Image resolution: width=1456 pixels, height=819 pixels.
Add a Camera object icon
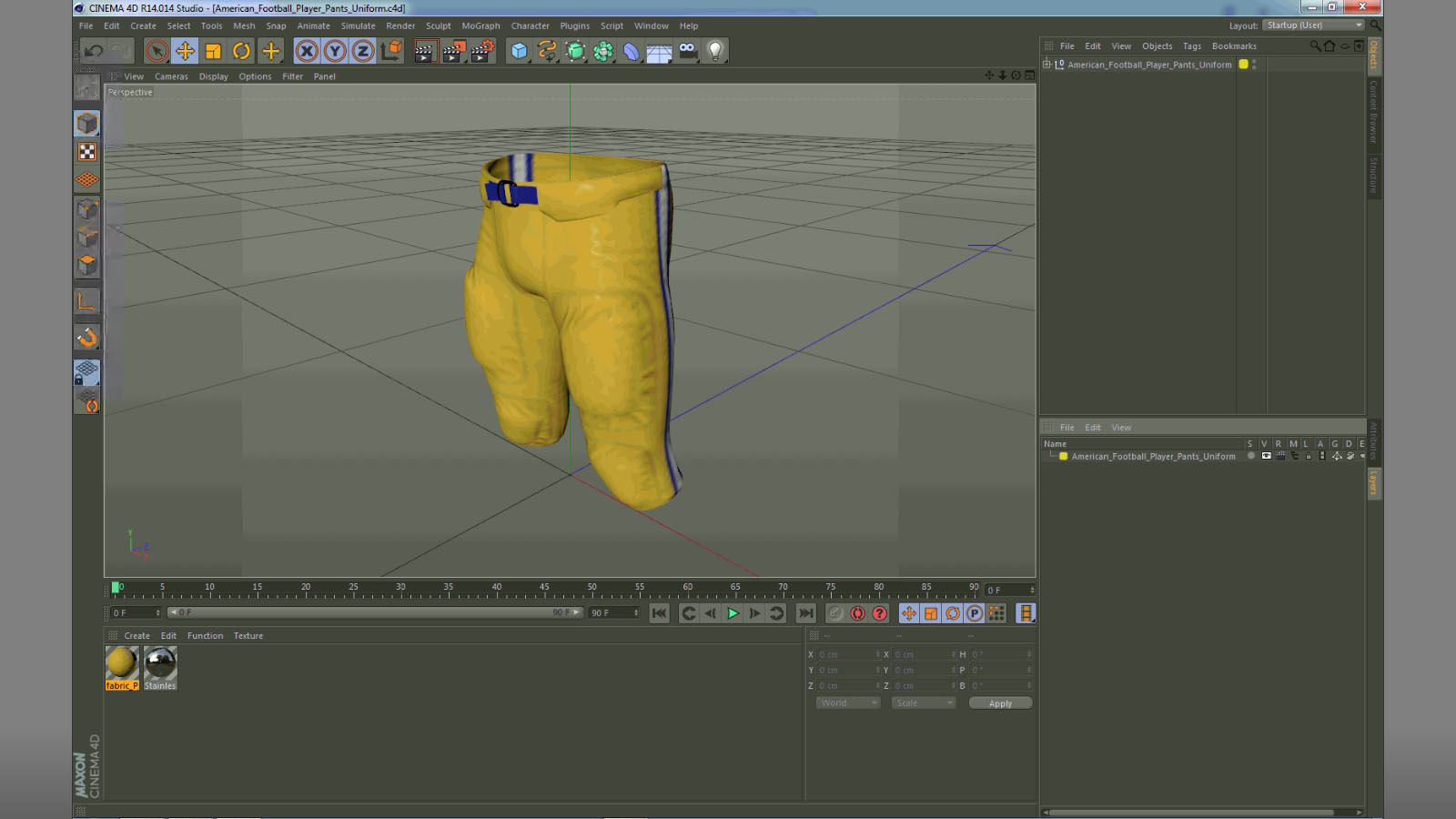click(688, 51)
